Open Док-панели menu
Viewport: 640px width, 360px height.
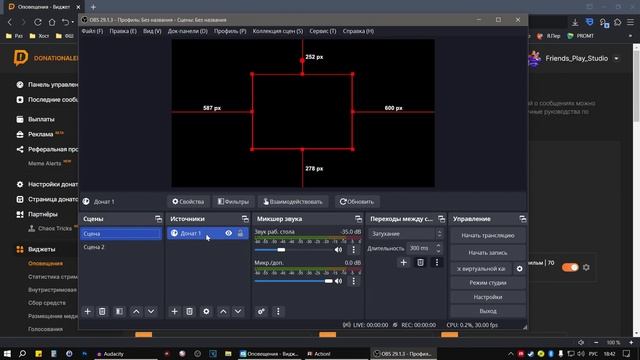tap(188, 31)
